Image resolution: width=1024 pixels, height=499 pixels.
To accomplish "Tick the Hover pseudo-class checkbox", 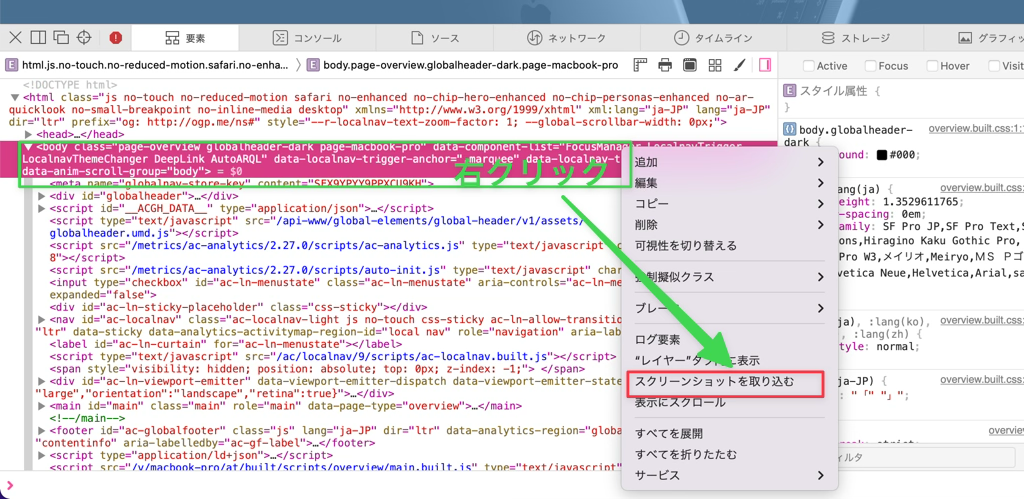I will (932, 66).
